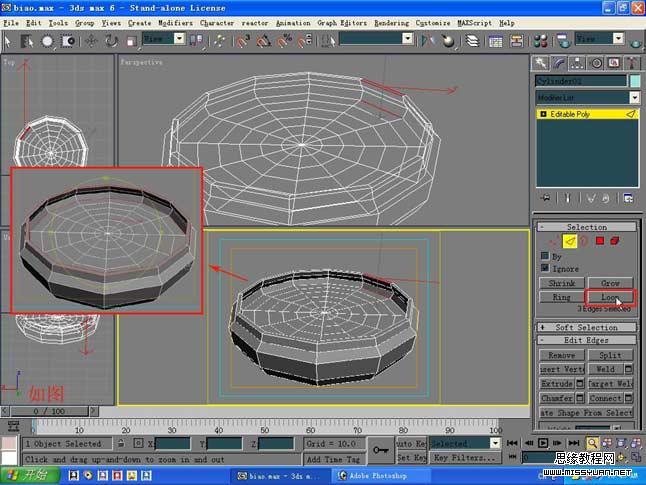Toggle the Spinner Snap icon
646x485 pixels.
[x=304, y=41]
